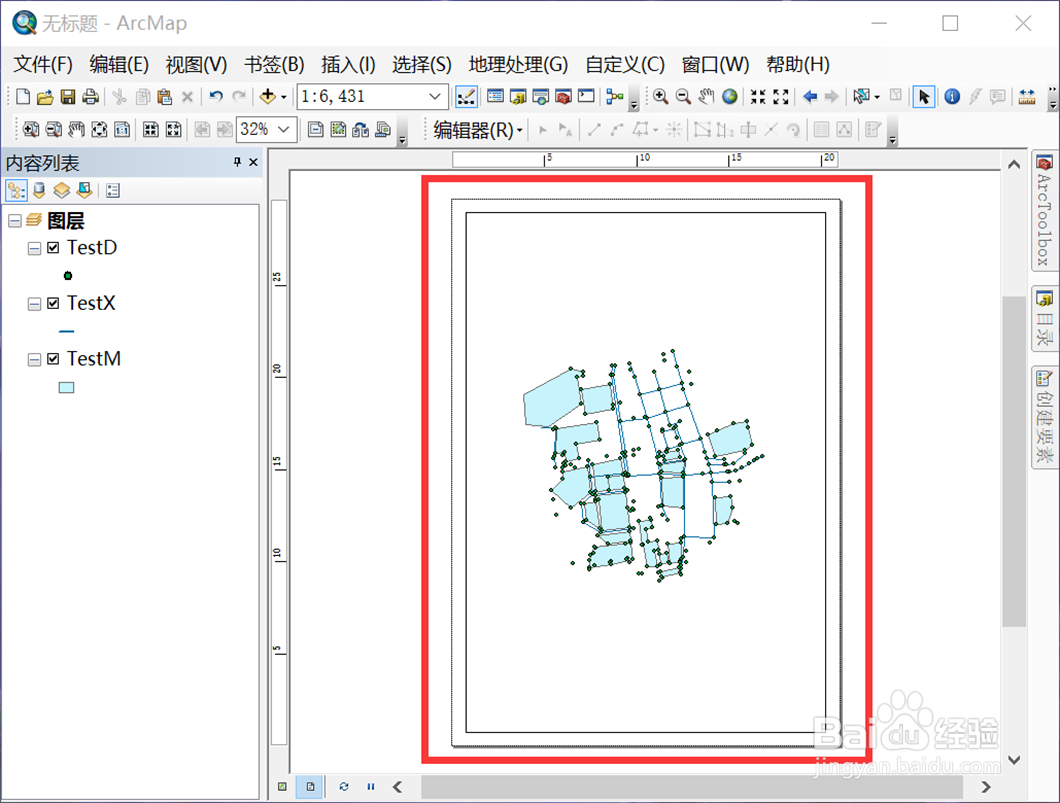Open the 创建要素 side tab
Screen dimensions: 1060x803
1044,417
